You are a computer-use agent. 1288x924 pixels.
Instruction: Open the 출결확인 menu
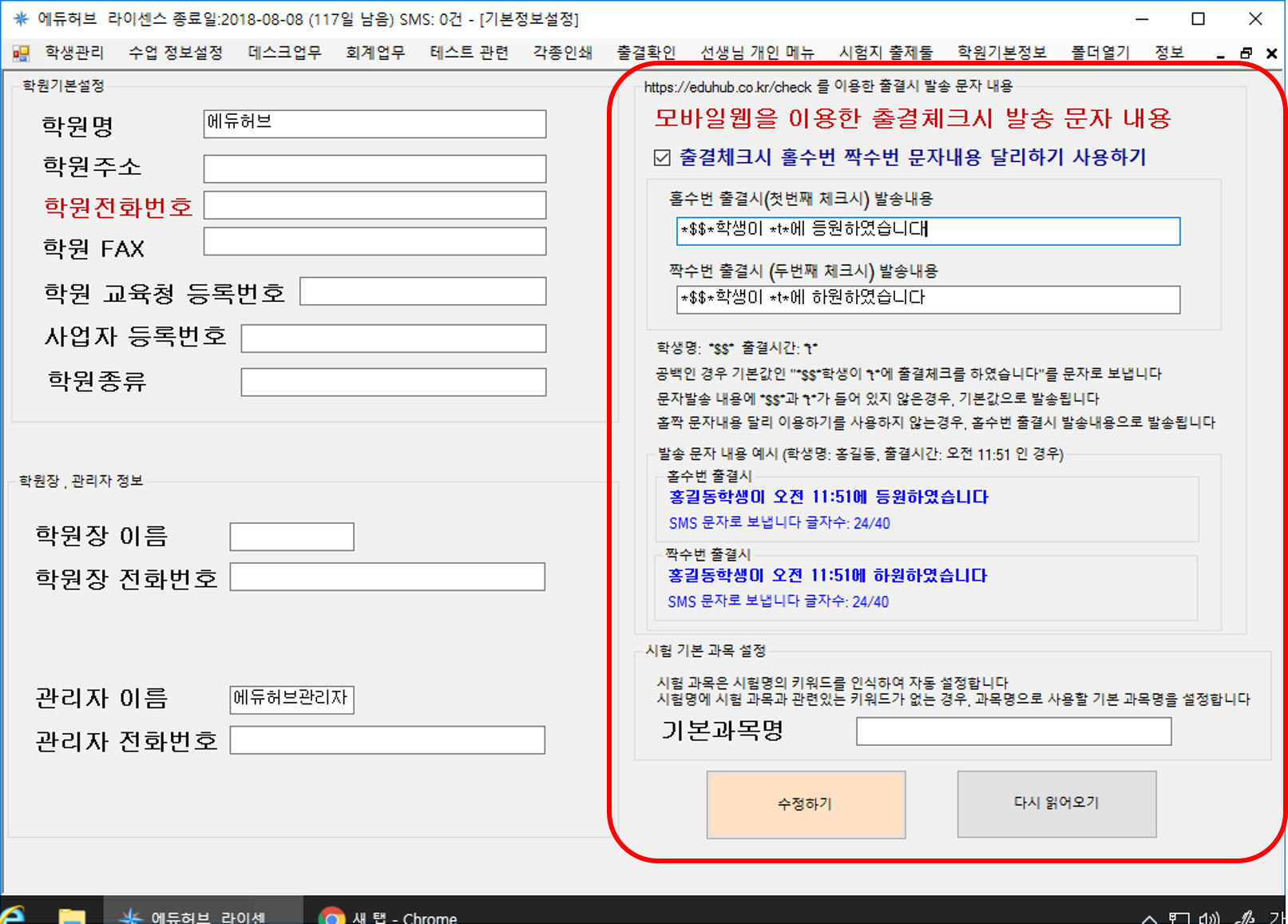click(x=646, y=53)
